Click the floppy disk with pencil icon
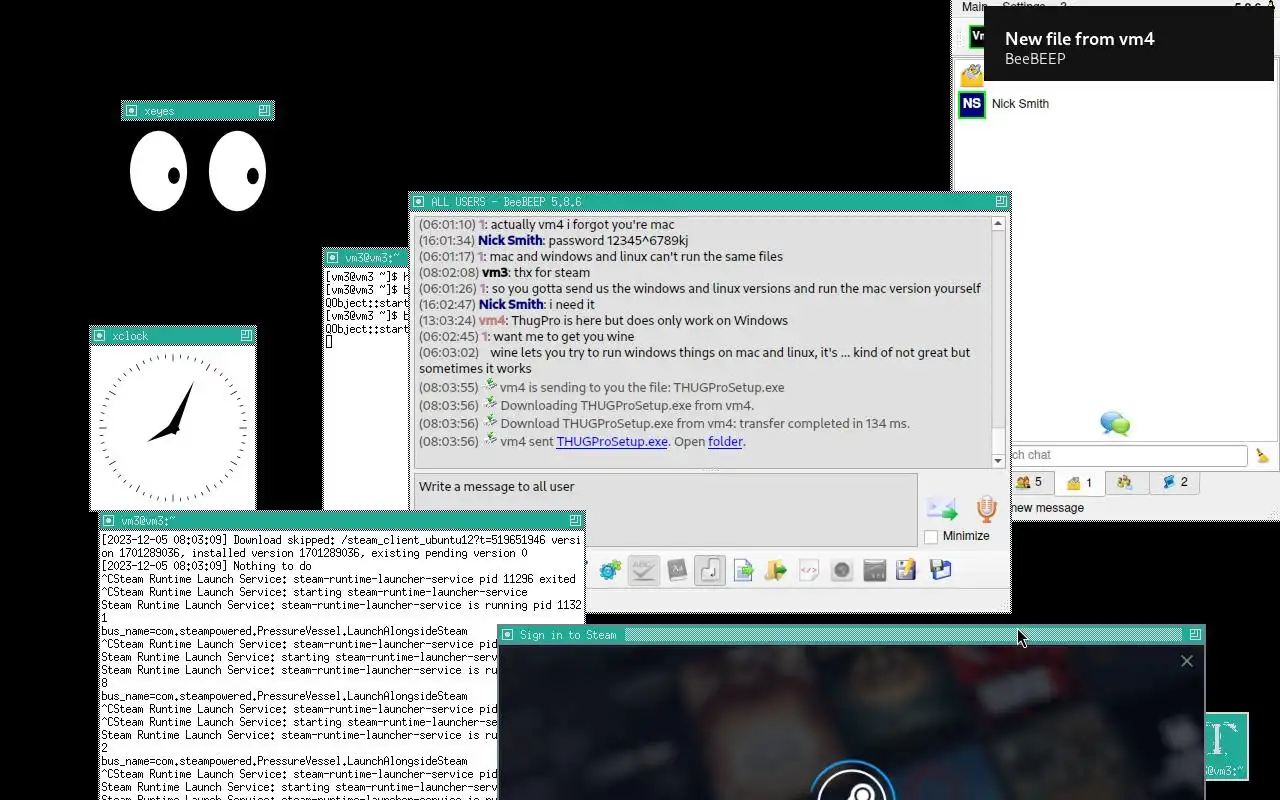The width and height of the screenshot is (1280, 800). point(907,570)
